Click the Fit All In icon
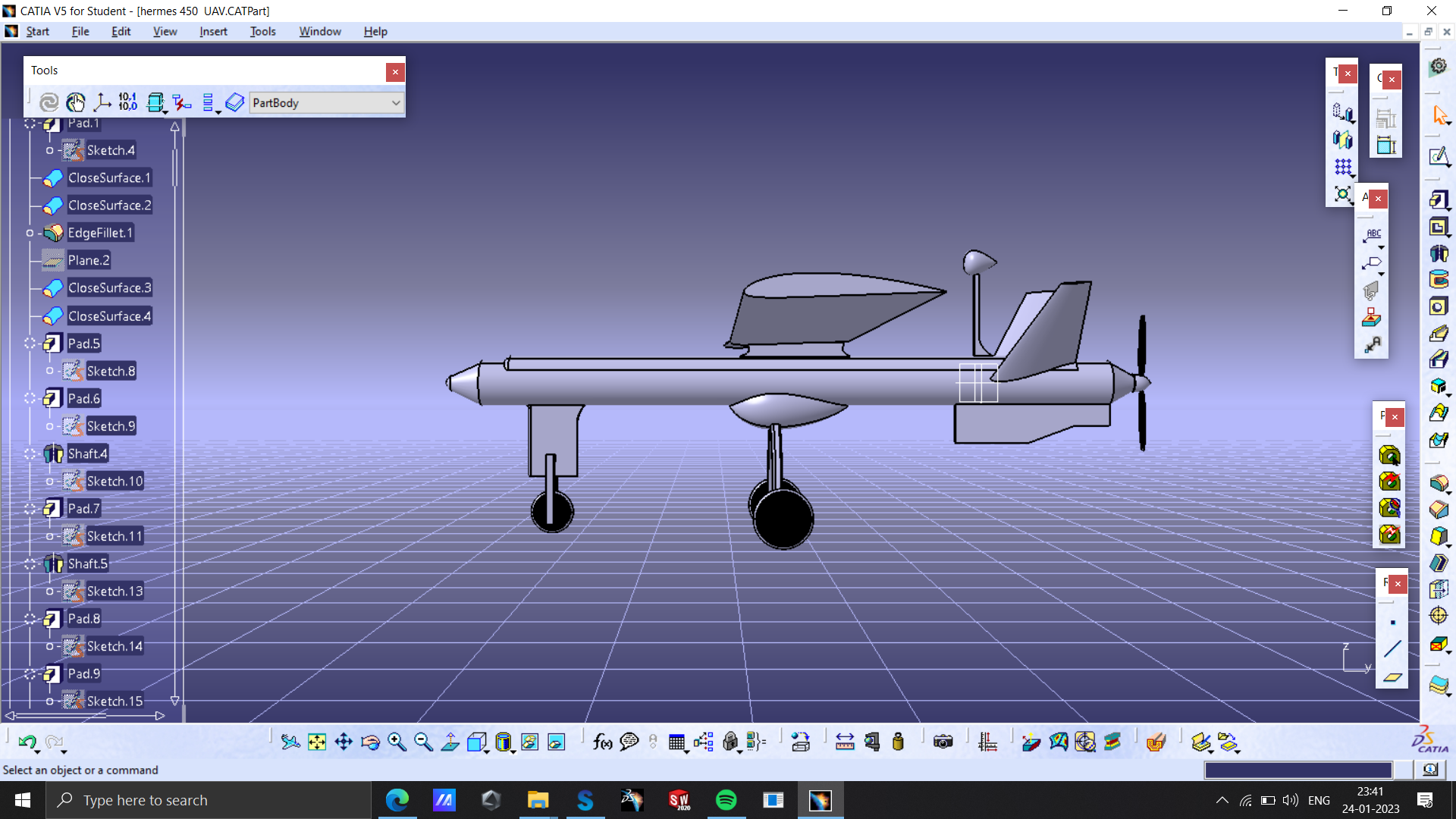Screen dimensions: 1456x819 (x=317, y=742)
